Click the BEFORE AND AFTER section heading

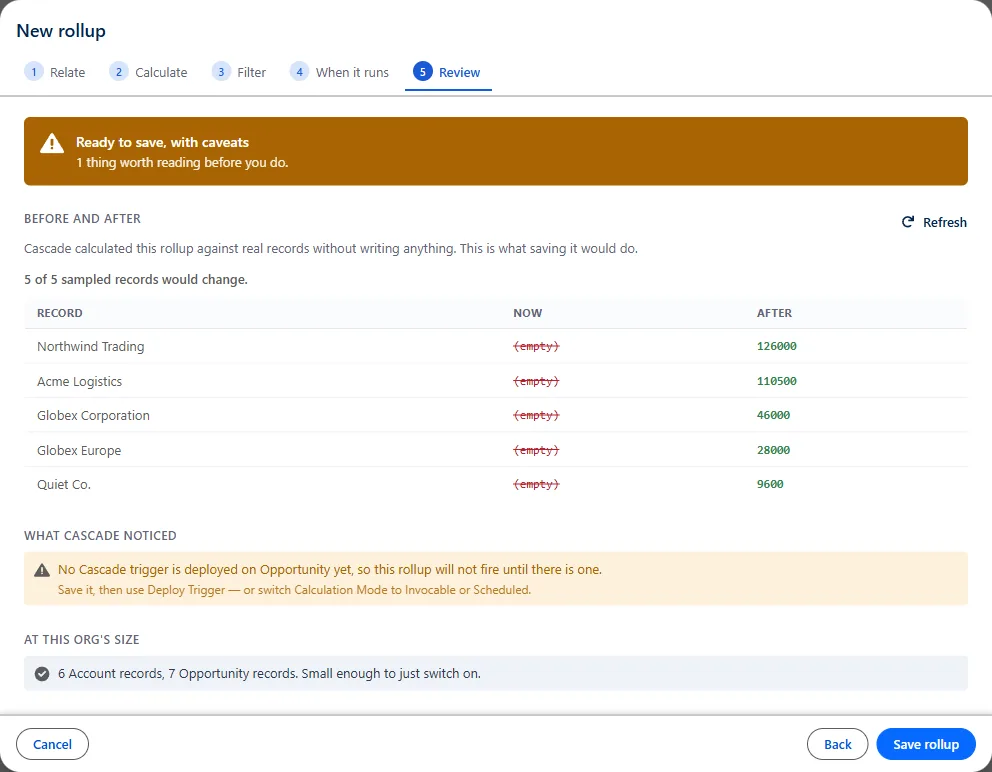[82, 219]
